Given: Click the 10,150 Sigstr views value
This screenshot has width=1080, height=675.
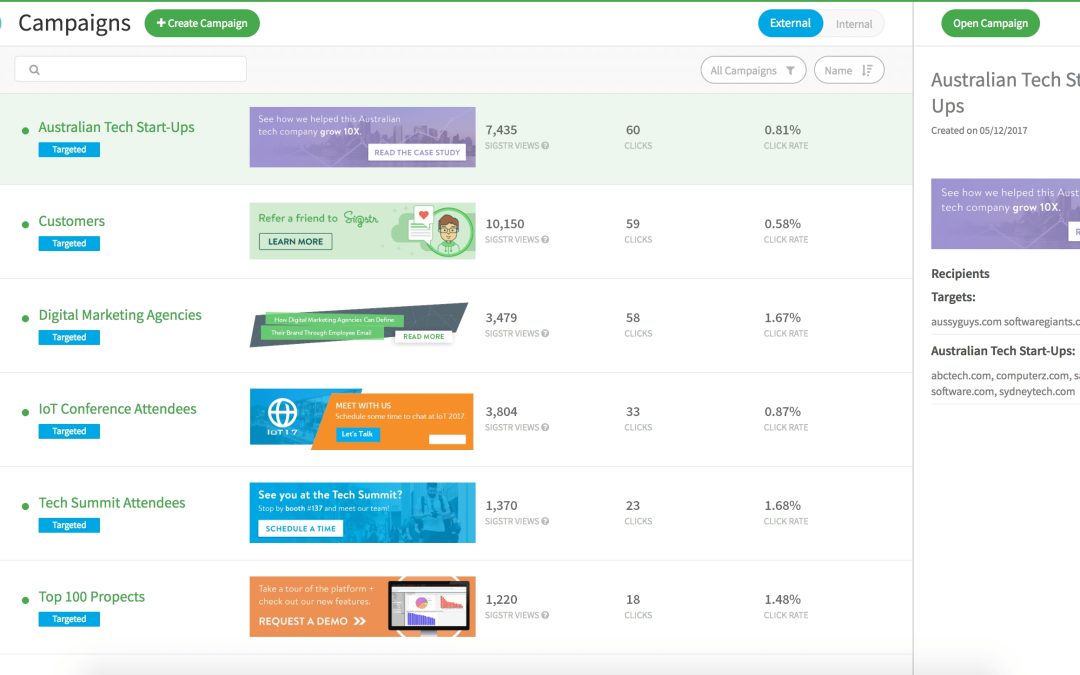Looking at the screenshot, I should click(505, 224).
